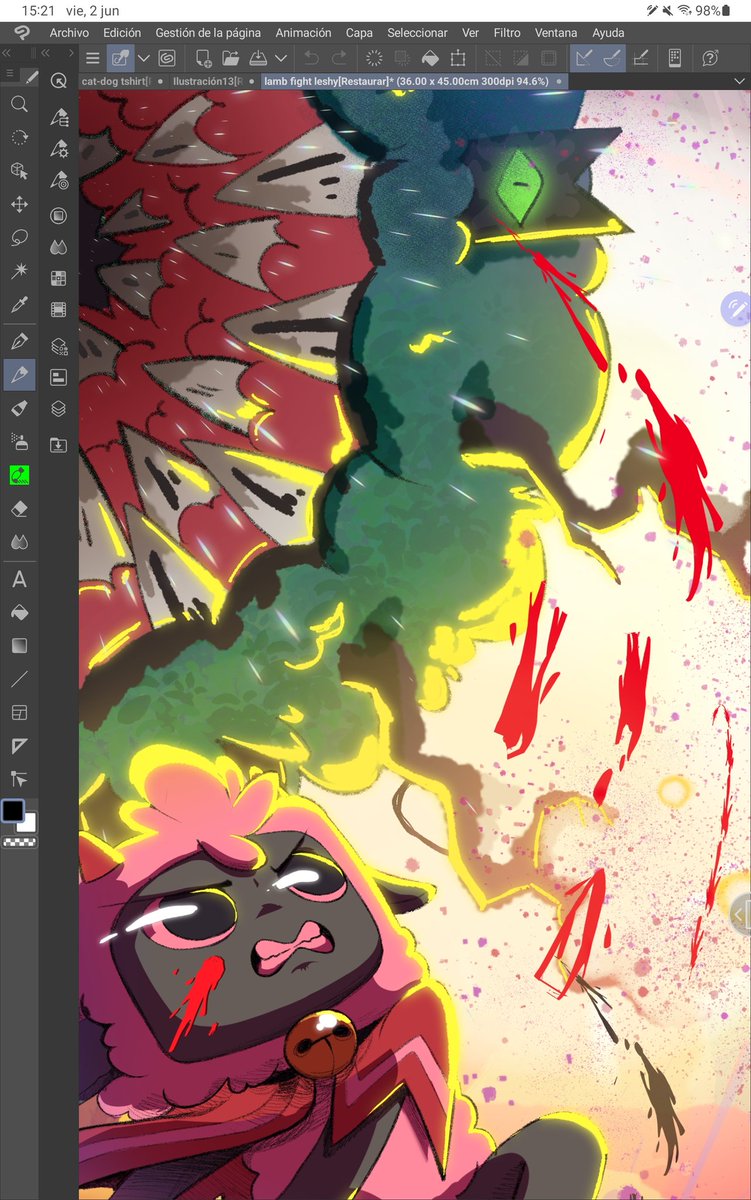Open the Color Set grid palette icon

59,278
